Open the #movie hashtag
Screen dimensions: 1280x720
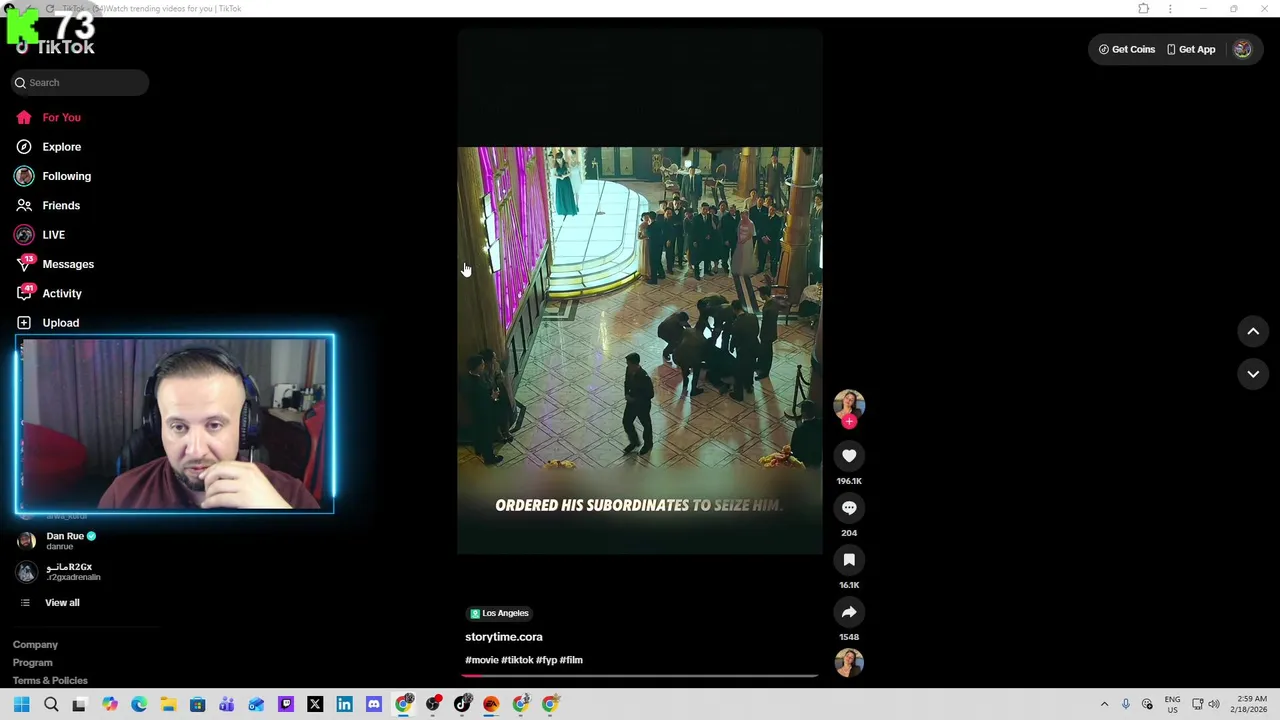[481, 660]
